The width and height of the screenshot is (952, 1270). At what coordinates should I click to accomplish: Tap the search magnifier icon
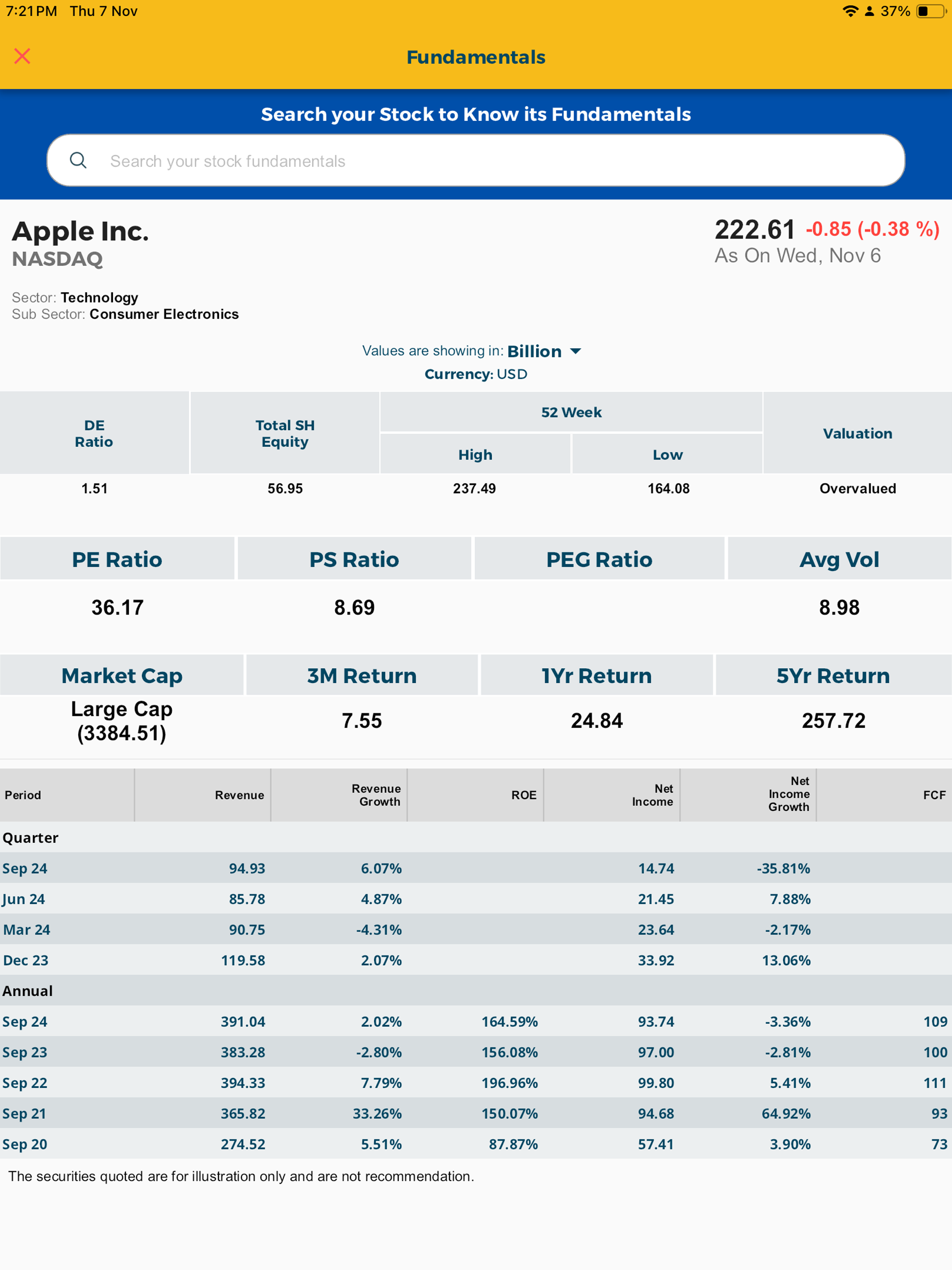(78, 160)
